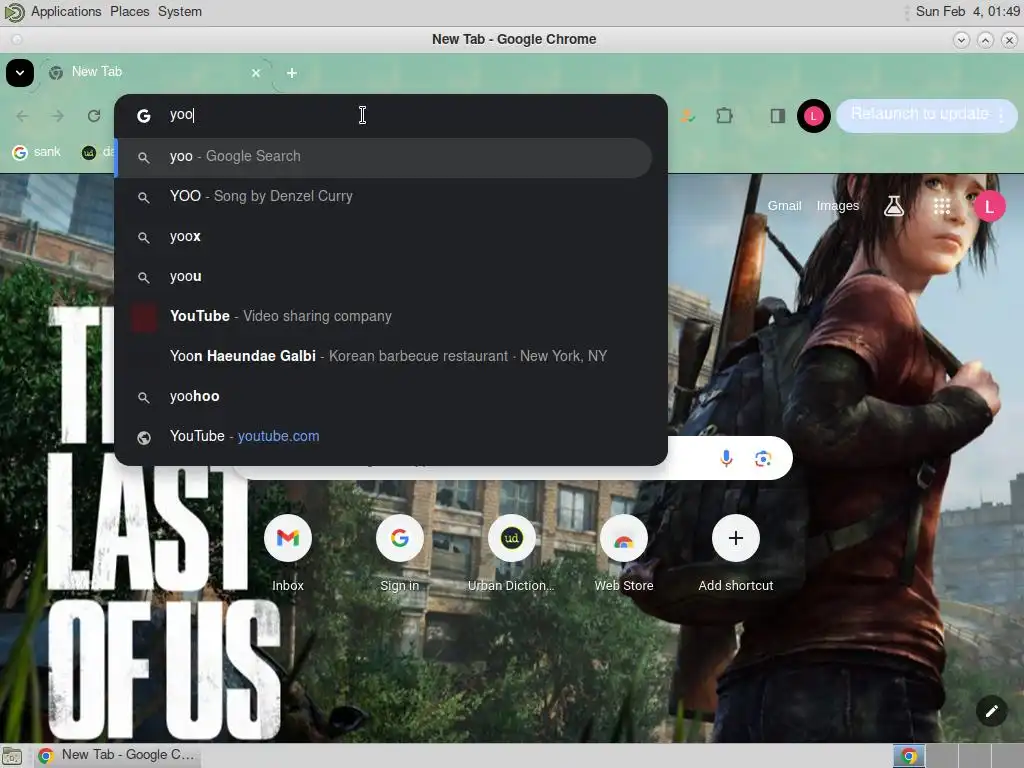Open the Sign in Google shortcut
This screenshot has width=1024, height=768.
(x=400, y=552)
